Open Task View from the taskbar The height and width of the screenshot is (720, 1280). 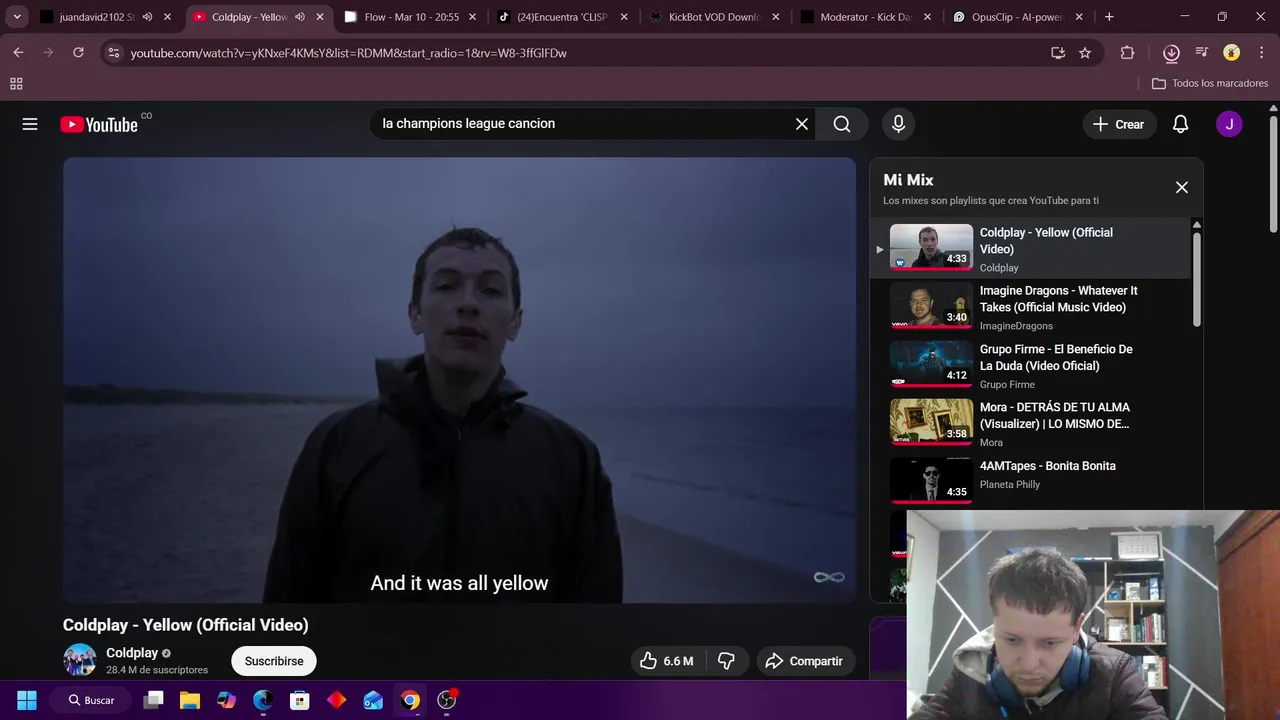point(153,700)
